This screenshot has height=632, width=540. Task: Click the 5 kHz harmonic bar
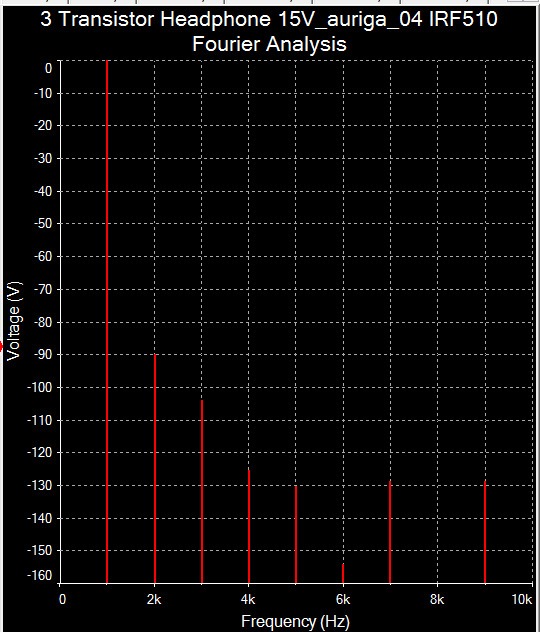(296, 534)
